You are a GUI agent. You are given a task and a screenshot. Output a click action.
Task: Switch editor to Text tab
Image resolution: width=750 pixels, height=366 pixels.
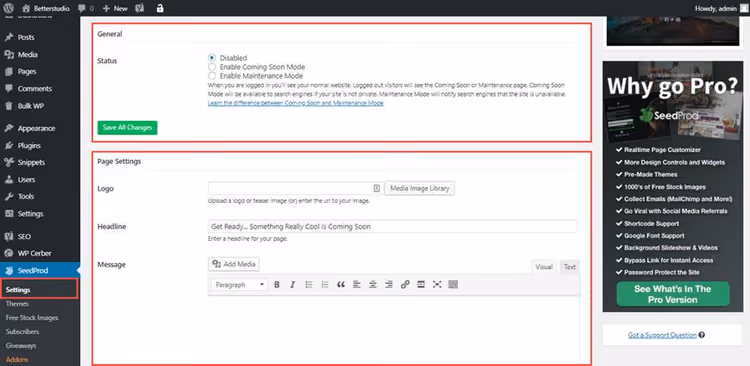[x=569, y=267]
